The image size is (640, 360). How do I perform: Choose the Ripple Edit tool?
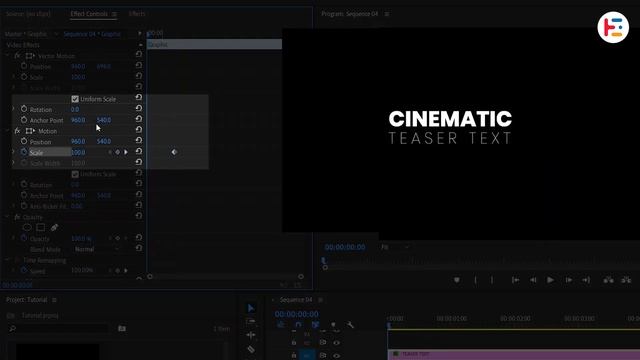(251, 335)
